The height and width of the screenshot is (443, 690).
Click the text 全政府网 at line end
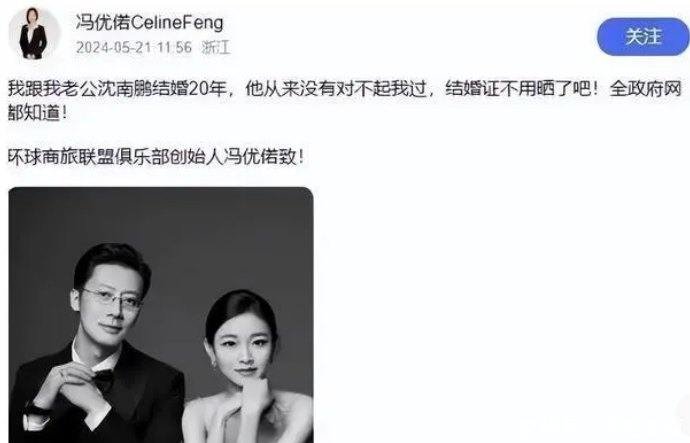pyautogui.click(x=645, y=89)
